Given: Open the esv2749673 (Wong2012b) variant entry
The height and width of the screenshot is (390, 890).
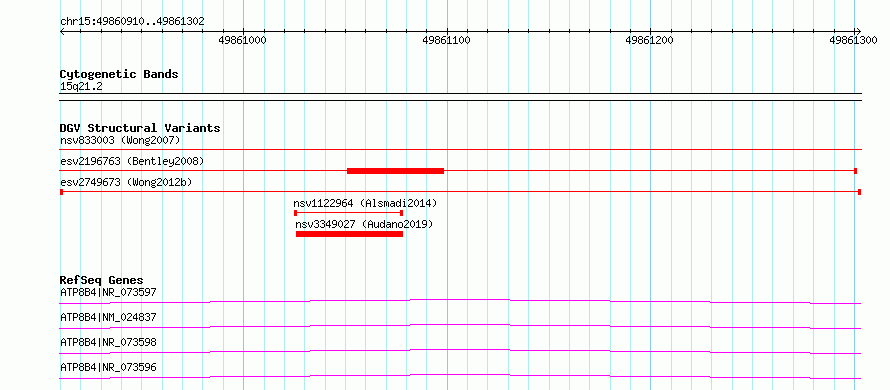Looking at the screenshot, I should [126, 182].
